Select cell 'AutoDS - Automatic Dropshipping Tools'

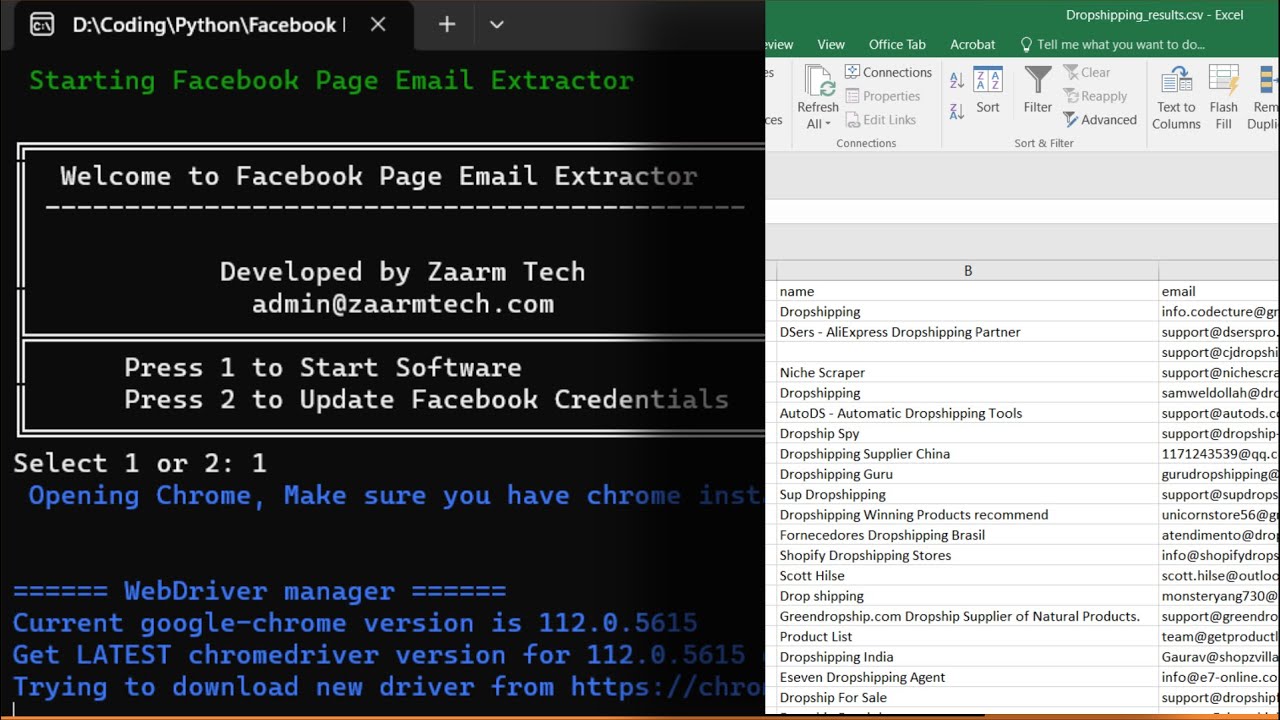coord(967,413)
